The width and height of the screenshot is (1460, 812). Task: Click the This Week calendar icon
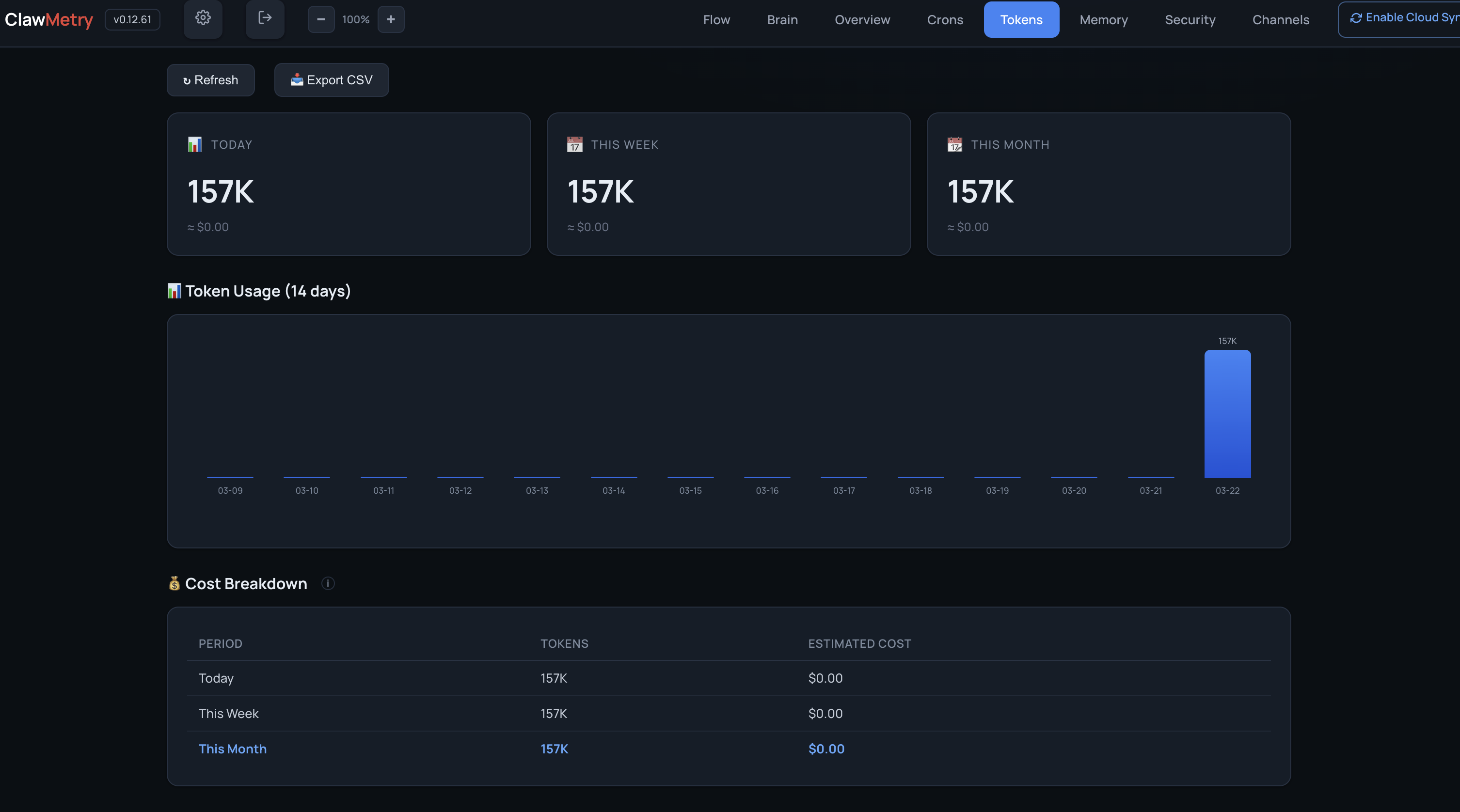pyautogui.click(x=574, y=144)
